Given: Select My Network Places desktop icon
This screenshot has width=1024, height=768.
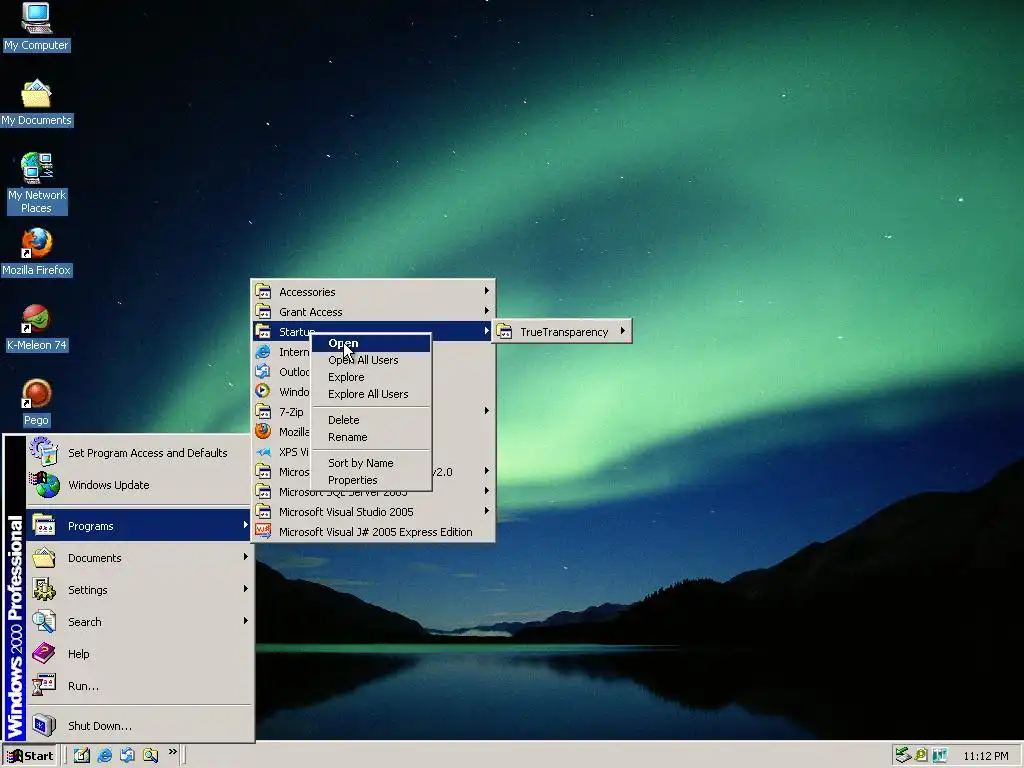Looking at the screenshot, I should click(x=36, y=183).
